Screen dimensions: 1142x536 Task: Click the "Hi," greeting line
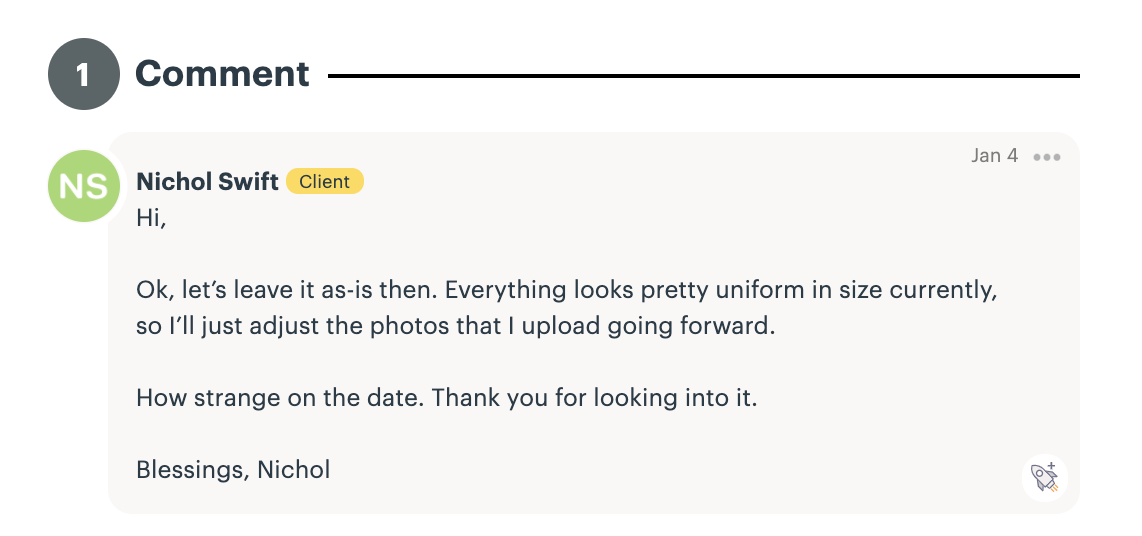tap(151, 219)
